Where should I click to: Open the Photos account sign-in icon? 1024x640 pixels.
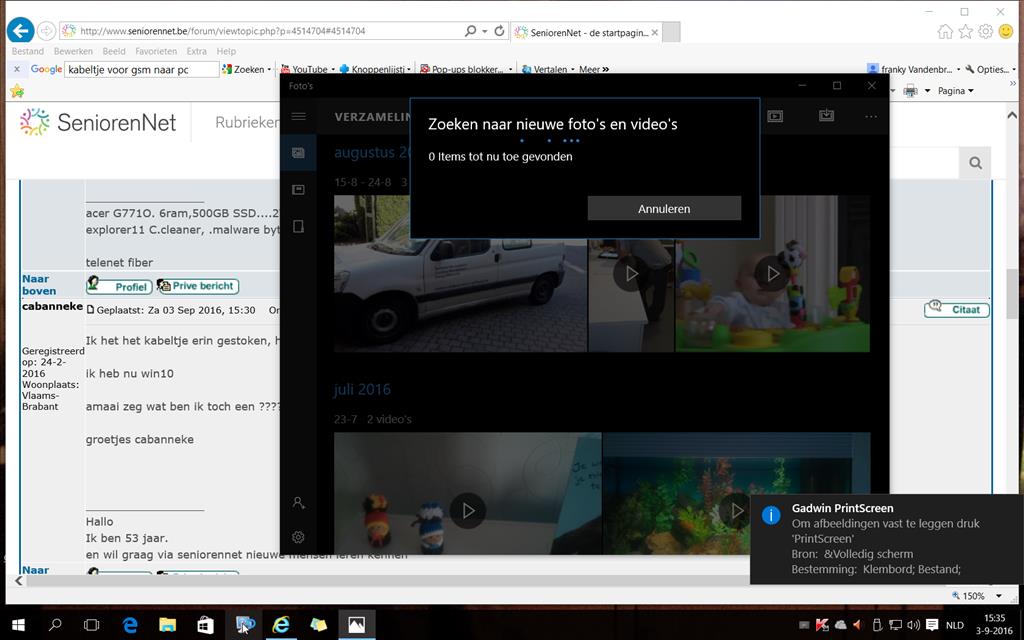click(298, 503)
